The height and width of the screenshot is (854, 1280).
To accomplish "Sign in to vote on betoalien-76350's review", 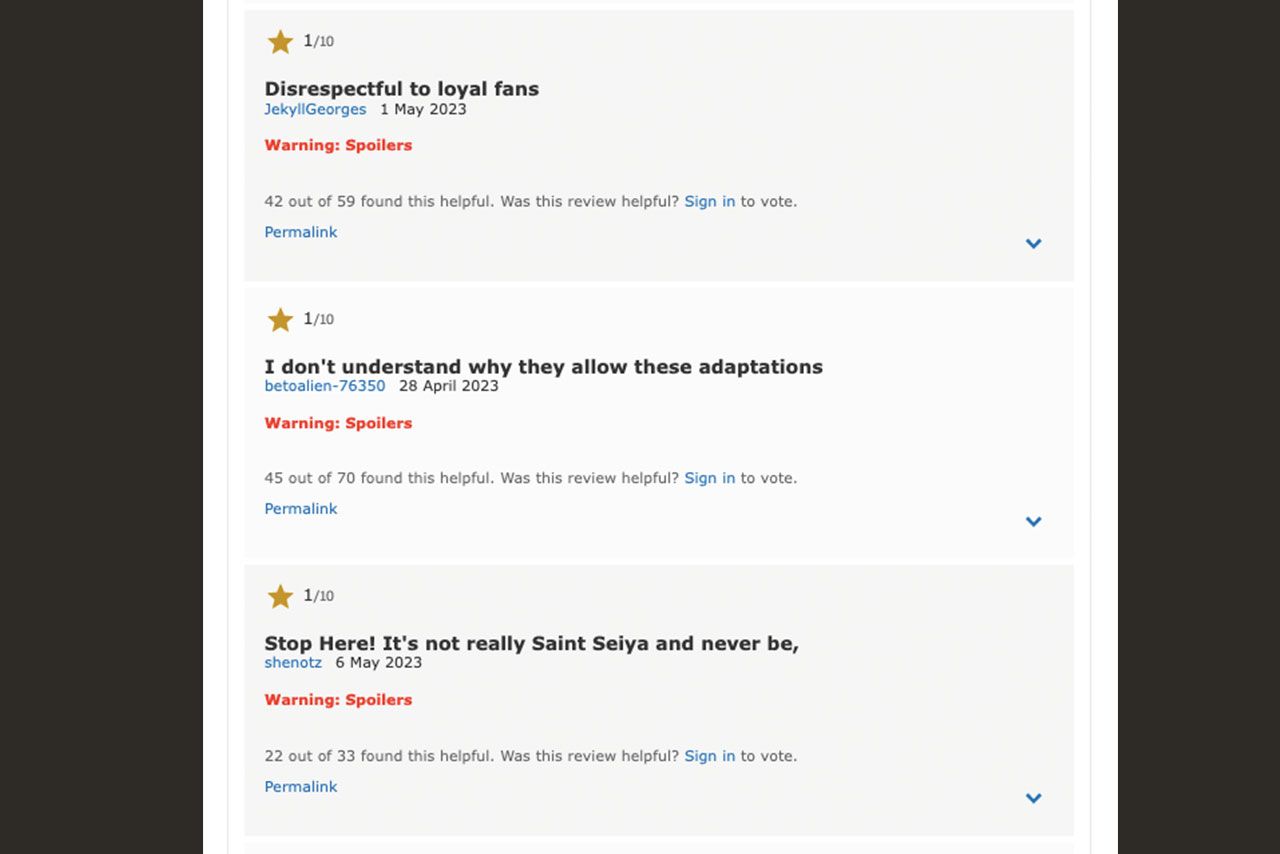I will click(709, 478).
